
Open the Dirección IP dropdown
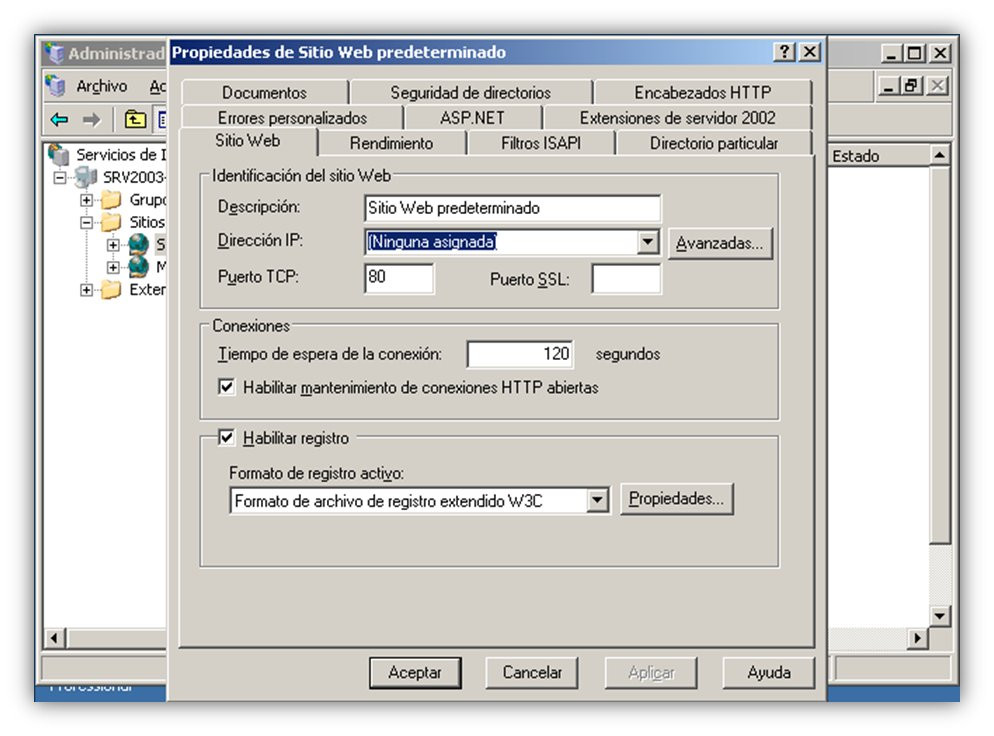click(647, 242)
